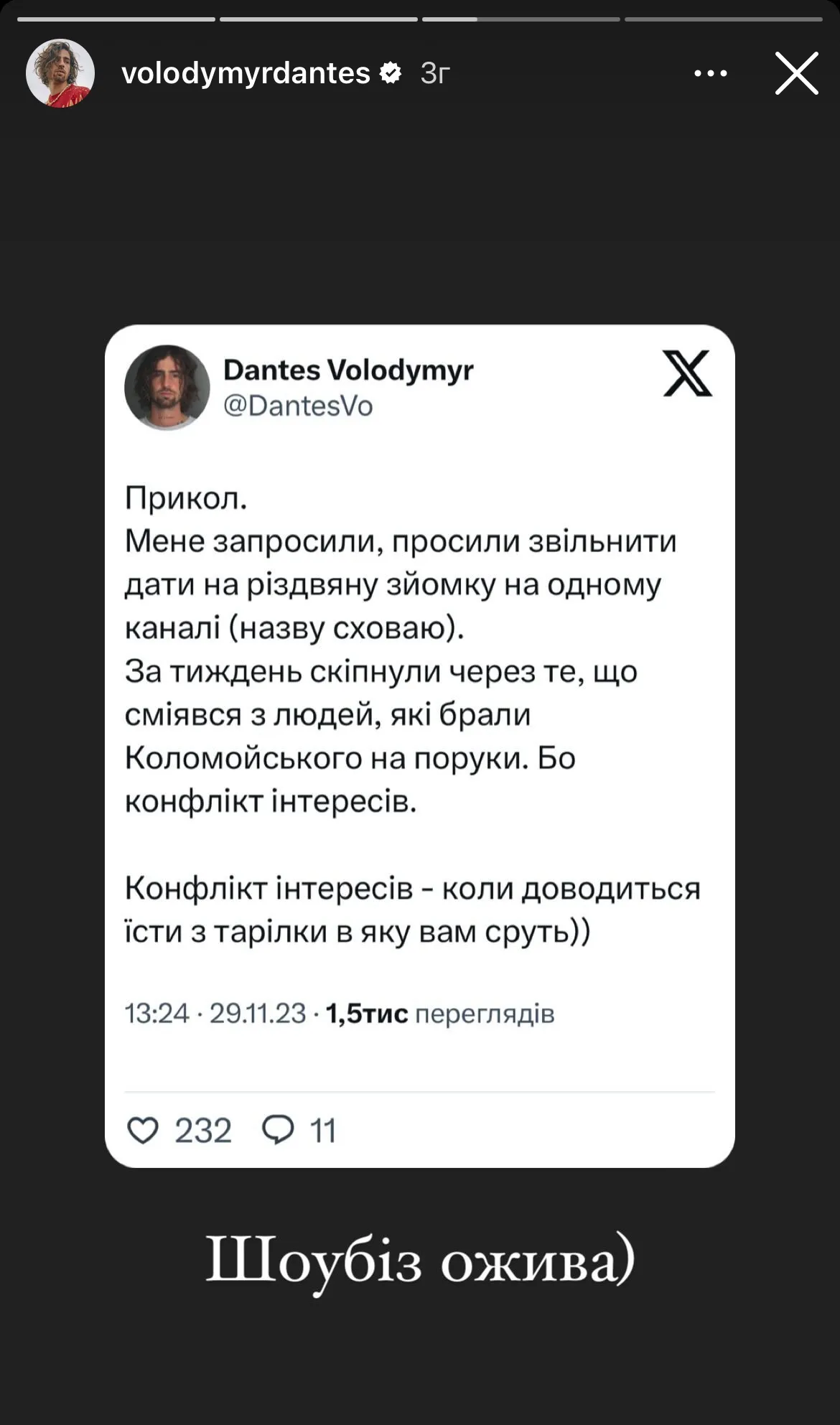This screenshot has height=1425, width=840.
Task: Like the tweet with the heart icon
Action: (x=142, y=1130)
